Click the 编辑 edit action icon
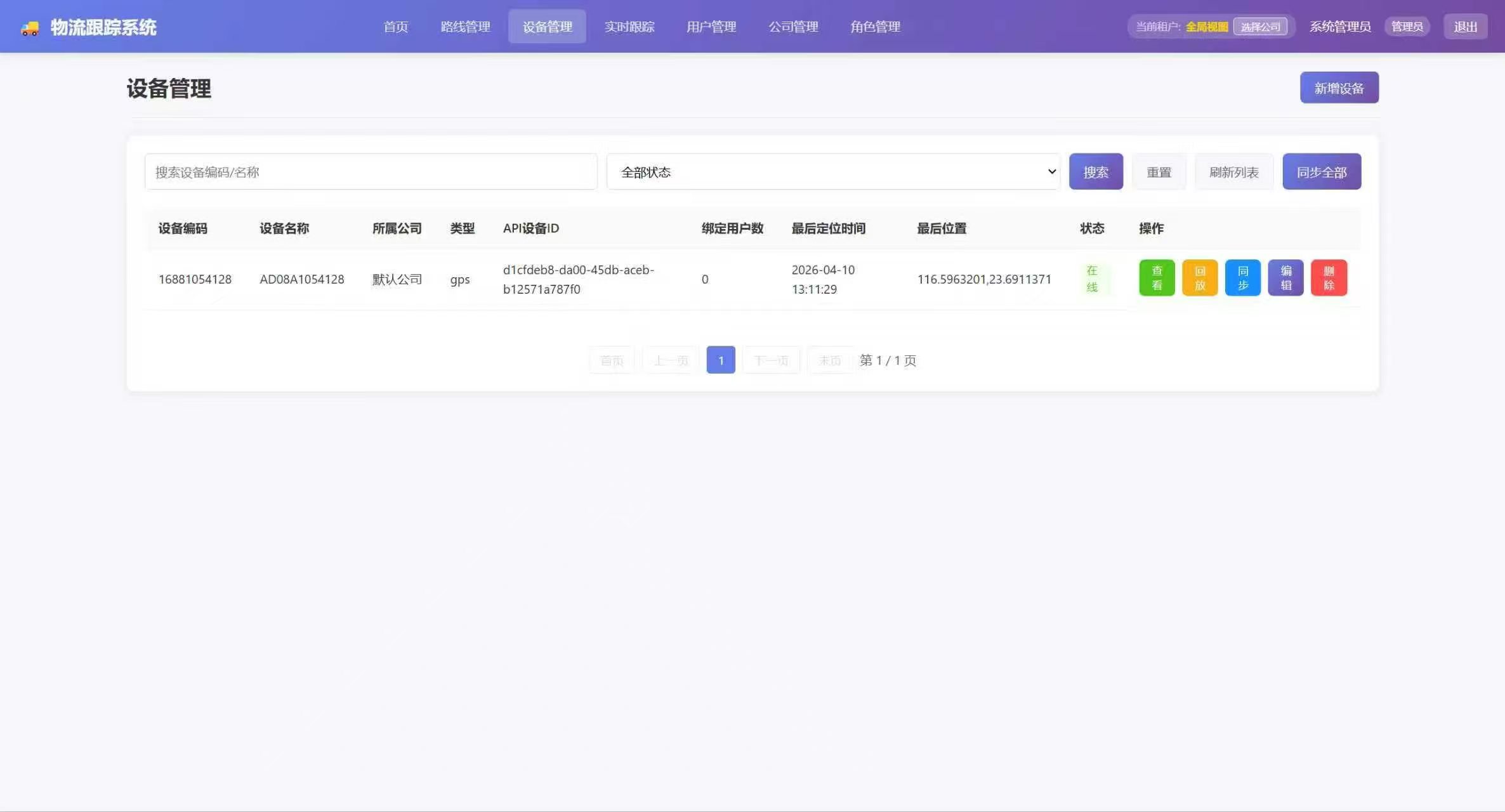This screenshot has width=1505, height=812. (1285, 278)
